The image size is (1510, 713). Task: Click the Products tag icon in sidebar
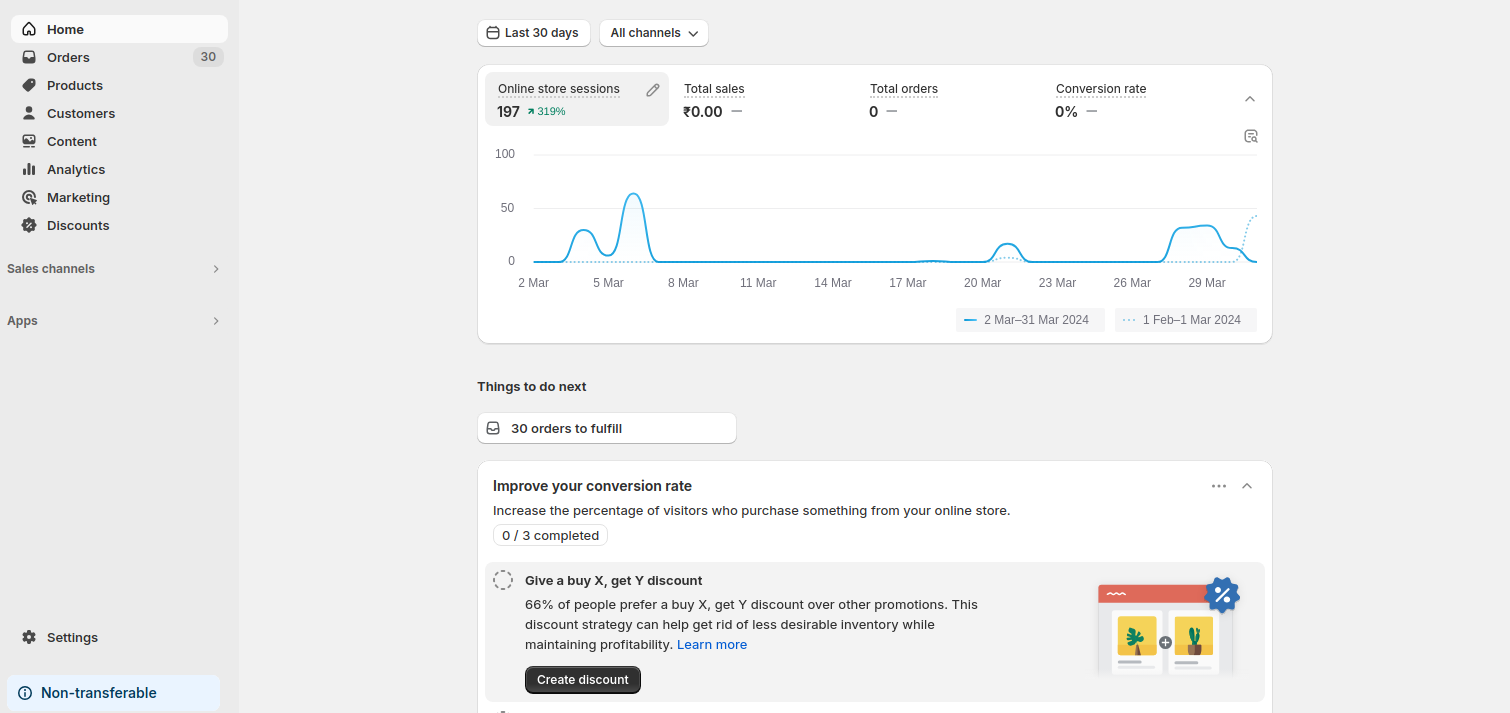coord(29,86)
